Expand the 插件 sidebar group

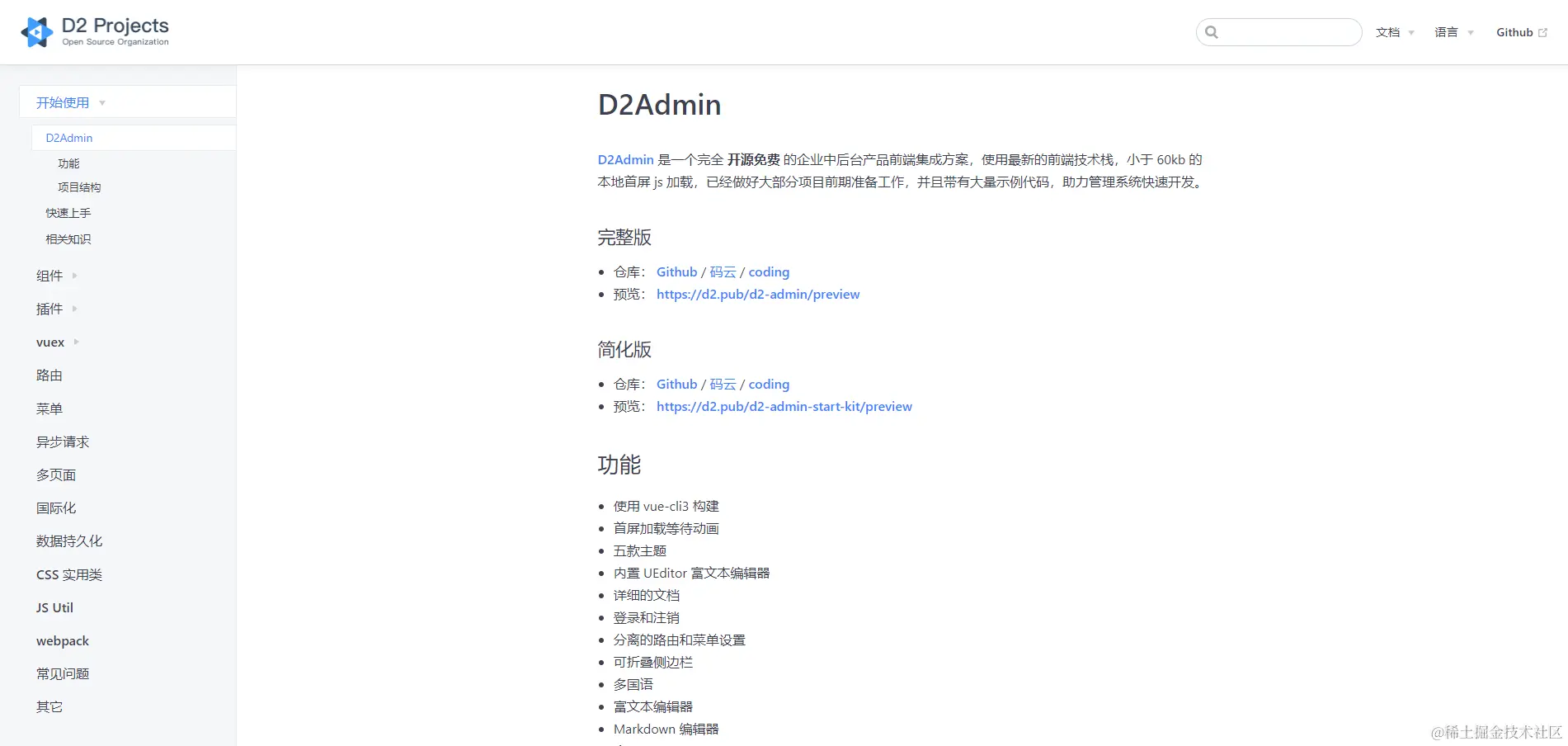57,309
